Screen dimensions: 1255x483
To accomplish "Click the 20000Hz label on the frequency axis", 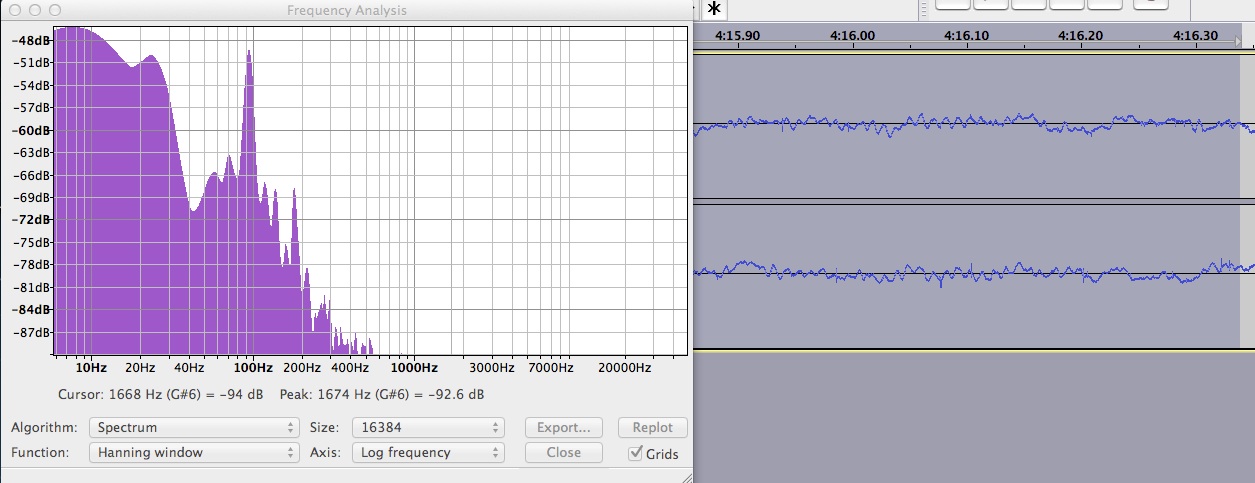I will pyautogui.click(x=625, y=368).
